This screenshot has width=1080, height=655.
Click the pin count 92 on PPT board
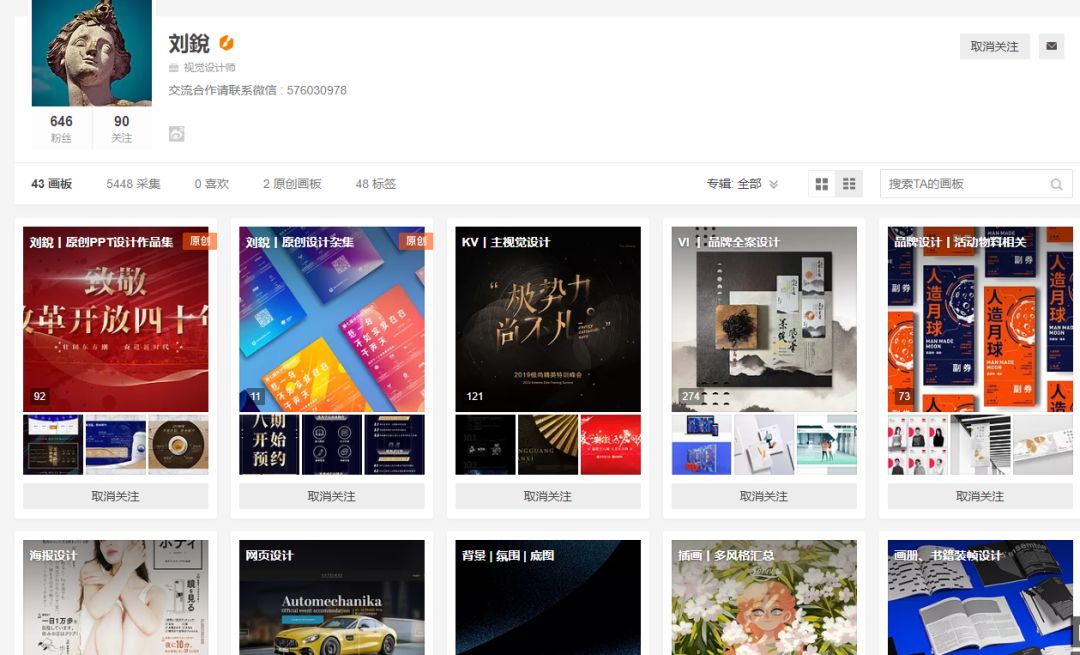[39, 396]
